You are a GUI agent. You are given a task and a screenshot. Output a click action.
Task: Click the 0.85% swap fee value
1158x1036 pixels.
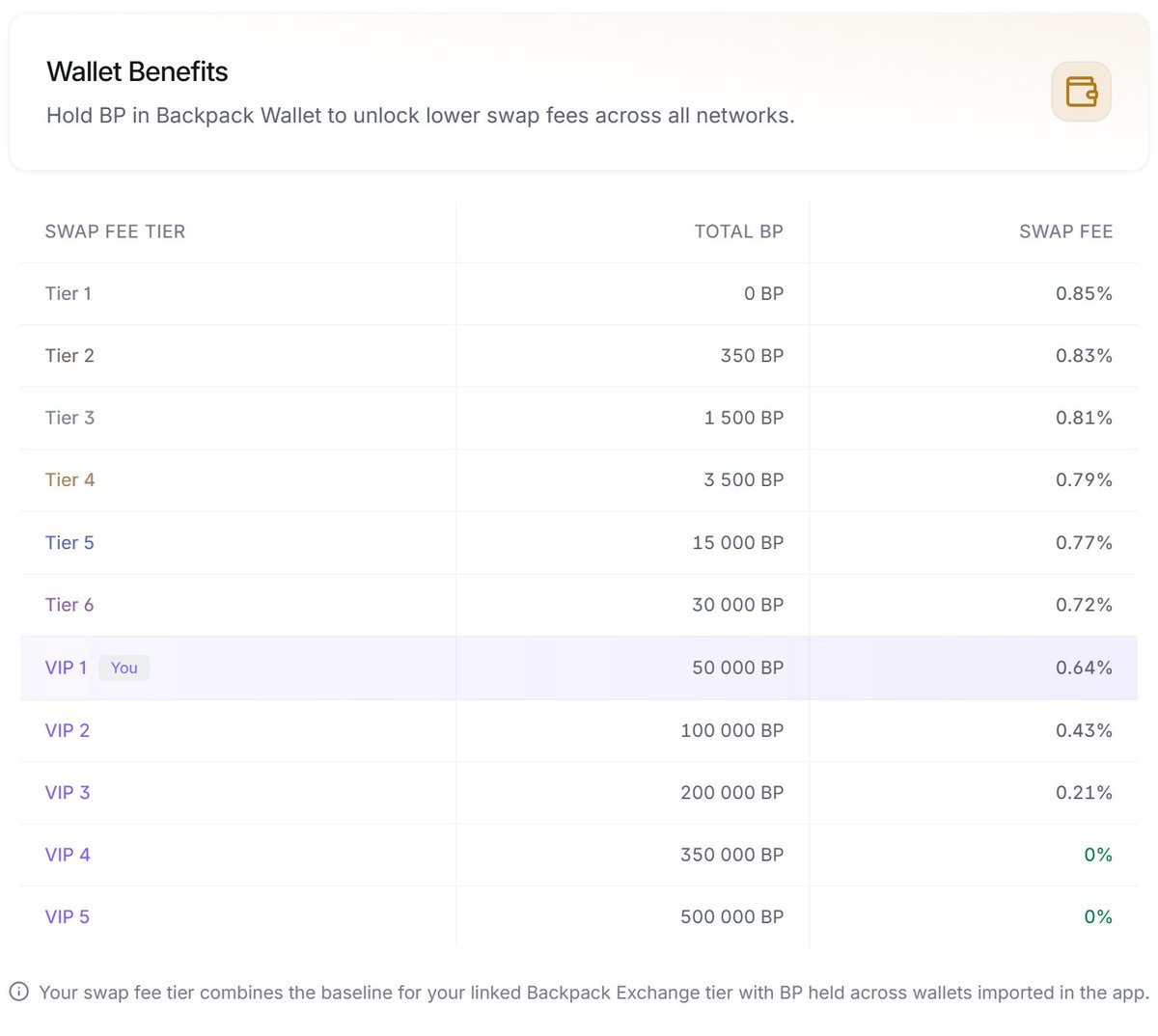(x=1084, y=293)
